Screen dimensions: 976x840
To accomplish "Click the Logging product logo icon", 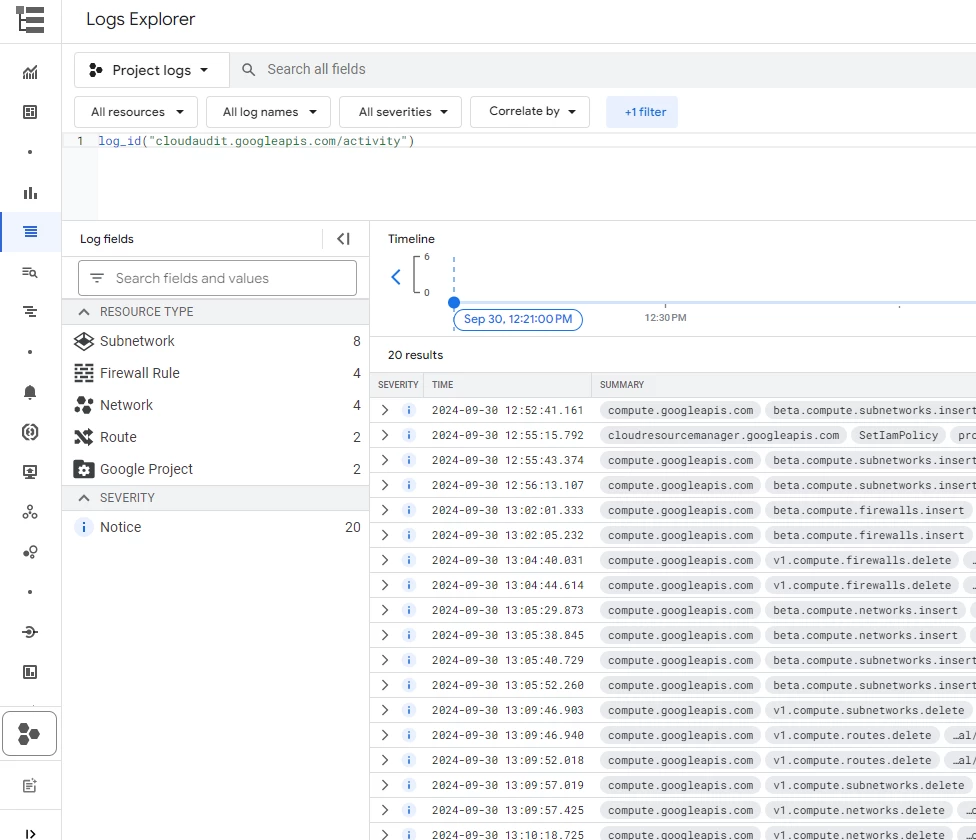I will 30,19.
